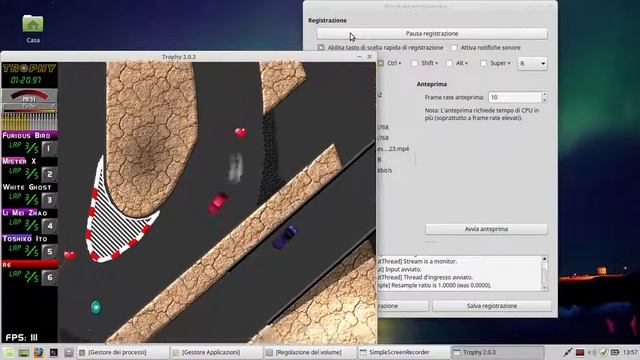Screen dimensions: 640x360
Task: Click the Trophy race timer 01:20.97
Action: (25, 80)
